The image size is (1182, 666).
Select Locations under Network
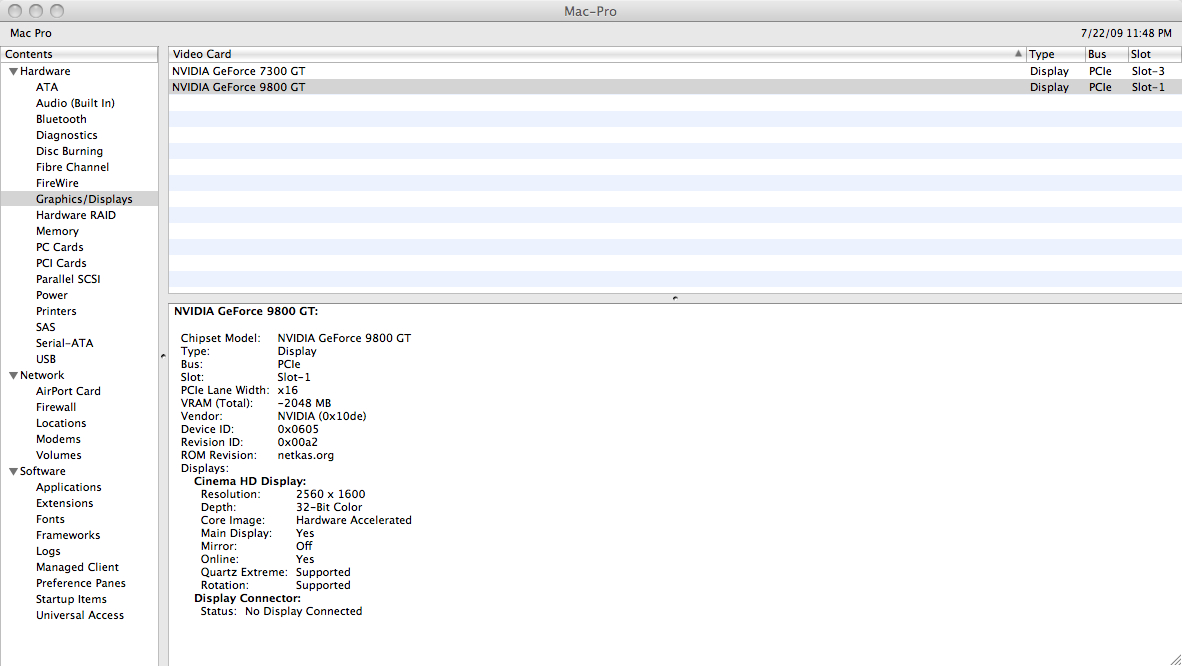pos(61,423)
